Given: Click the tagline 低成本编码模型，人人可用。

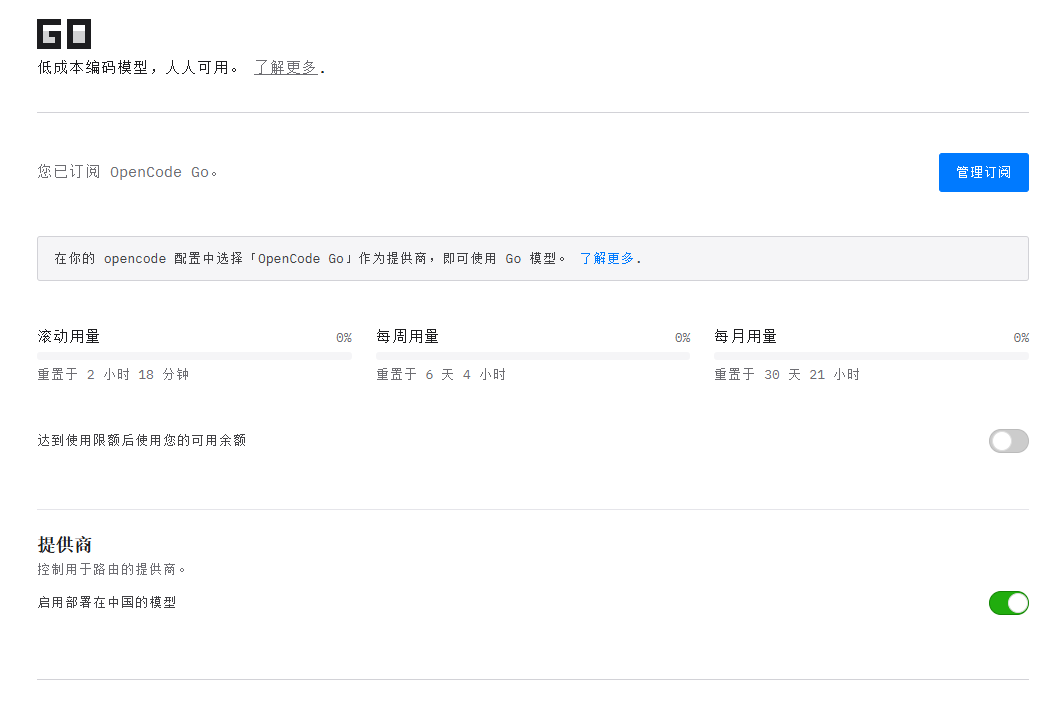Looking at the screenshot, I should coord(138,68).
